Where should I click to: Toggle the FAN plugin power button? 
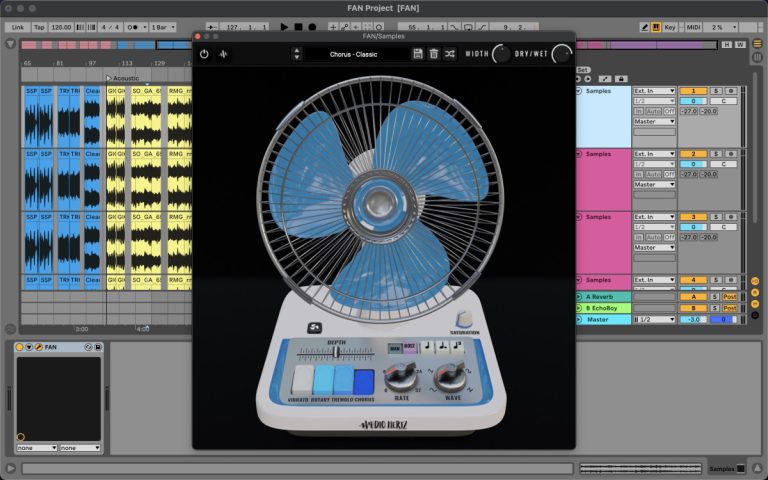click(204, 54)
